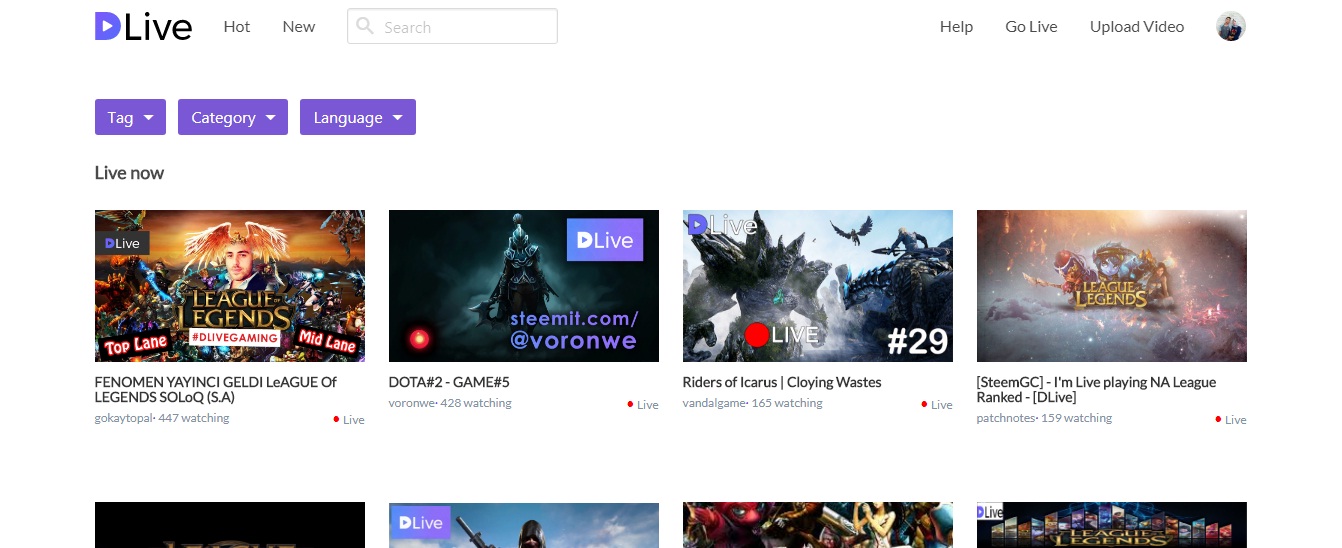Open FENOMEN YAYINCI League of Legends thumbnail
1342x548 pixels.
tap(230, 286)
